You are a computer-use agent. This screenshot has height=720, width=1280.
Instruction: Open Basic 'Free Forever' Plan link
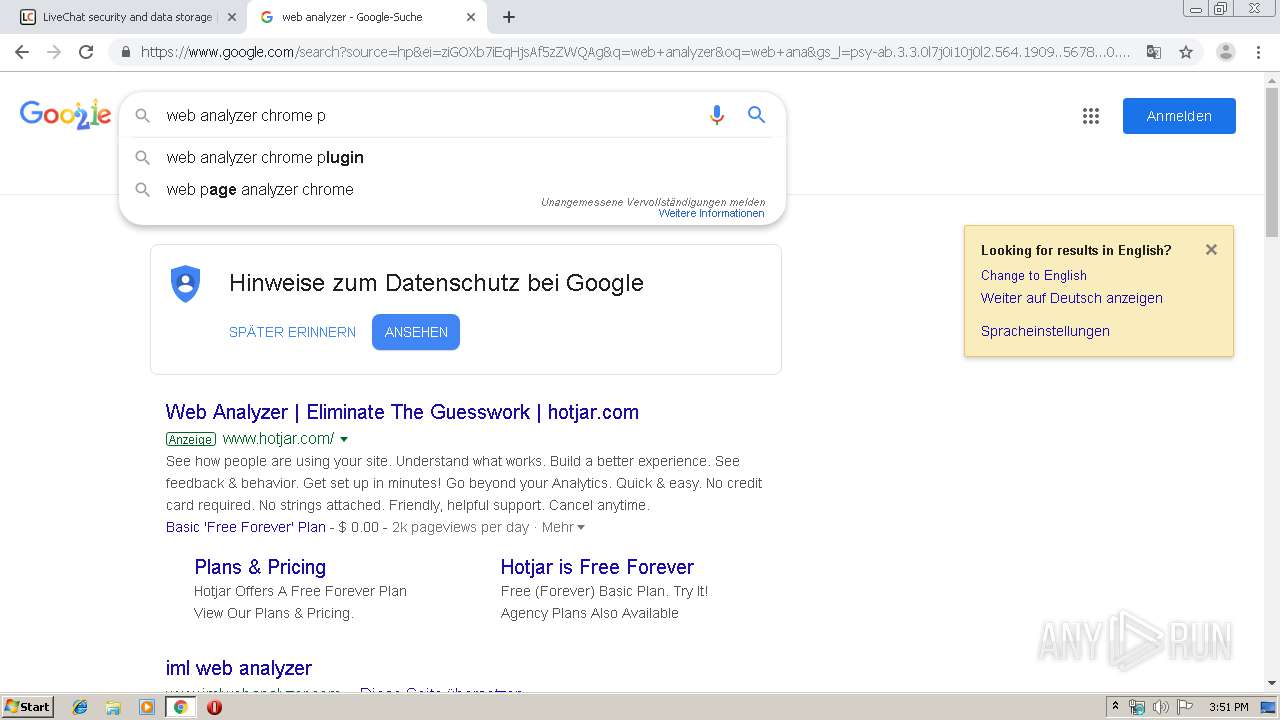pos(246,527)
